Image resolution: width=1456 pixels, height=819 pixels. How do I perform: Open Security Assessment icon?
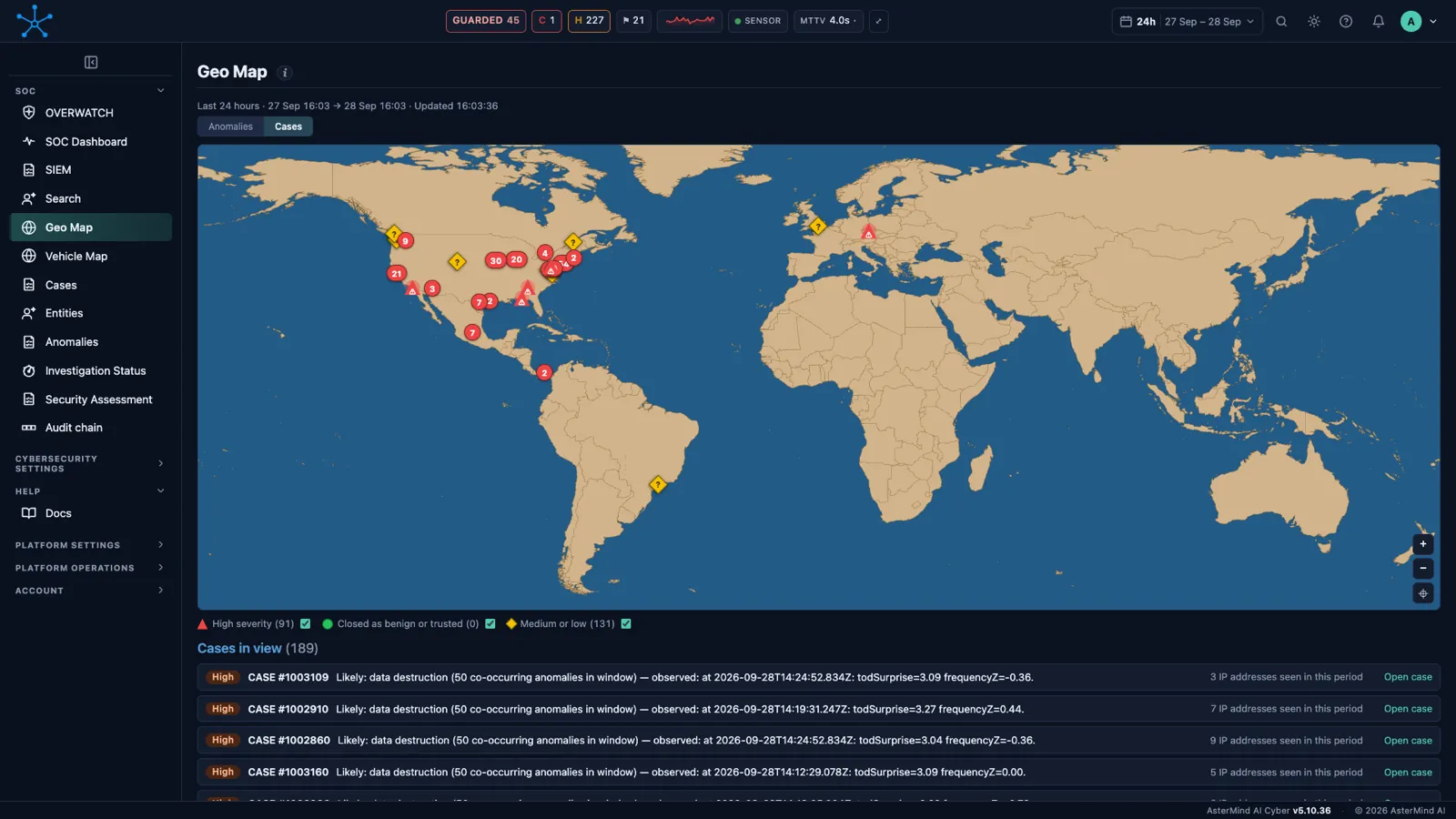pos(29,399)
